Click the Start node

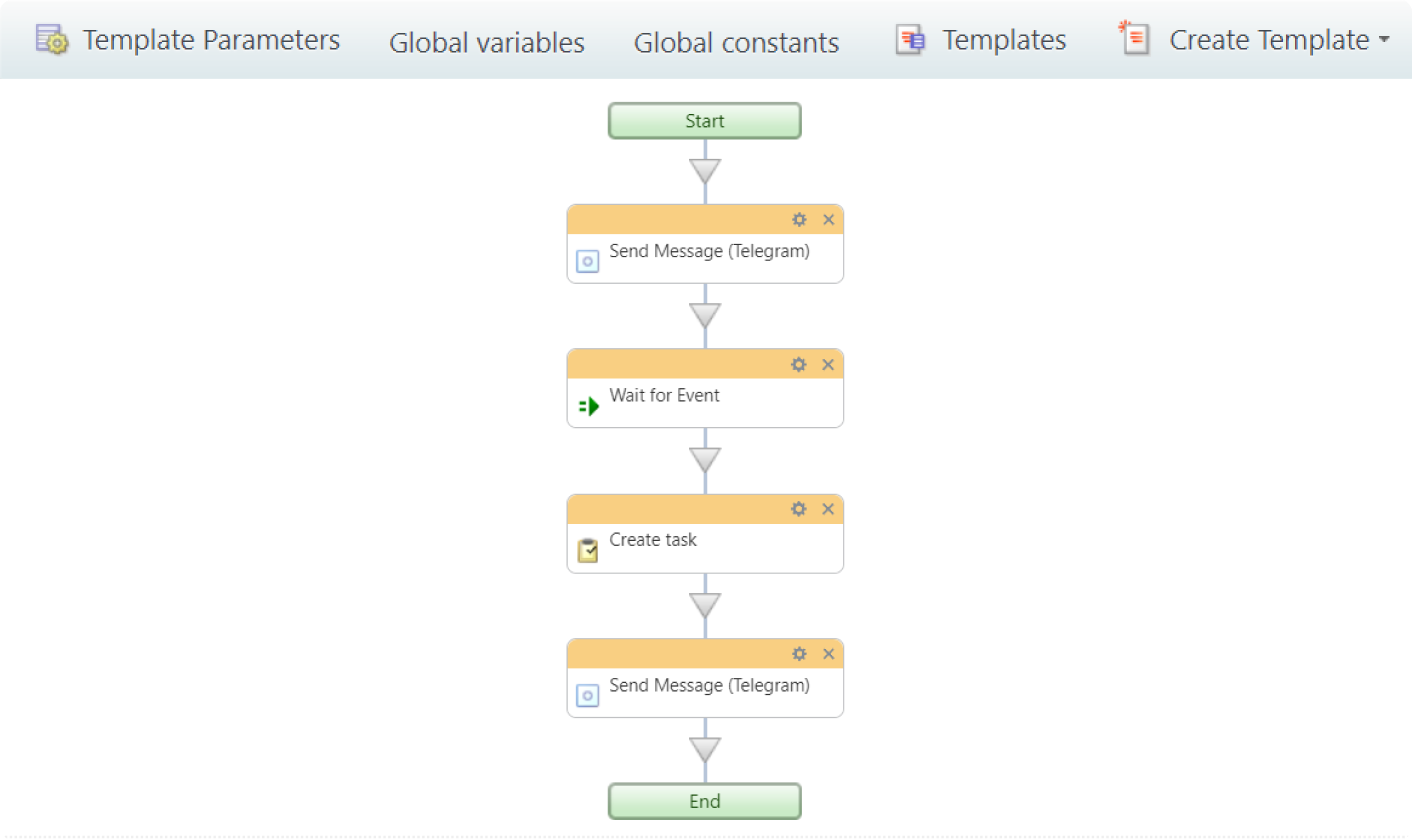tap(704, 120)
